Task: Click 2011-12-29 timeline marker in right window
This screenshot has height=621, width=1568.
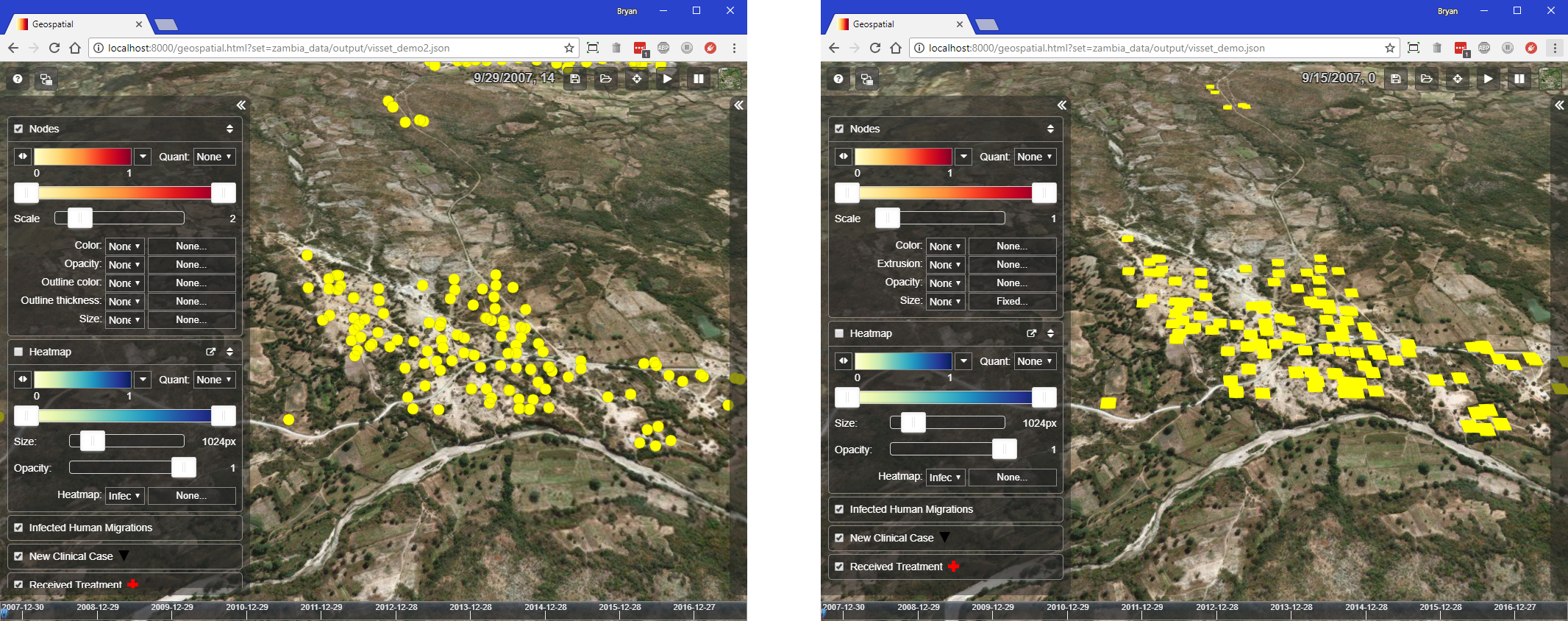Action: [x=1141, y=608]
